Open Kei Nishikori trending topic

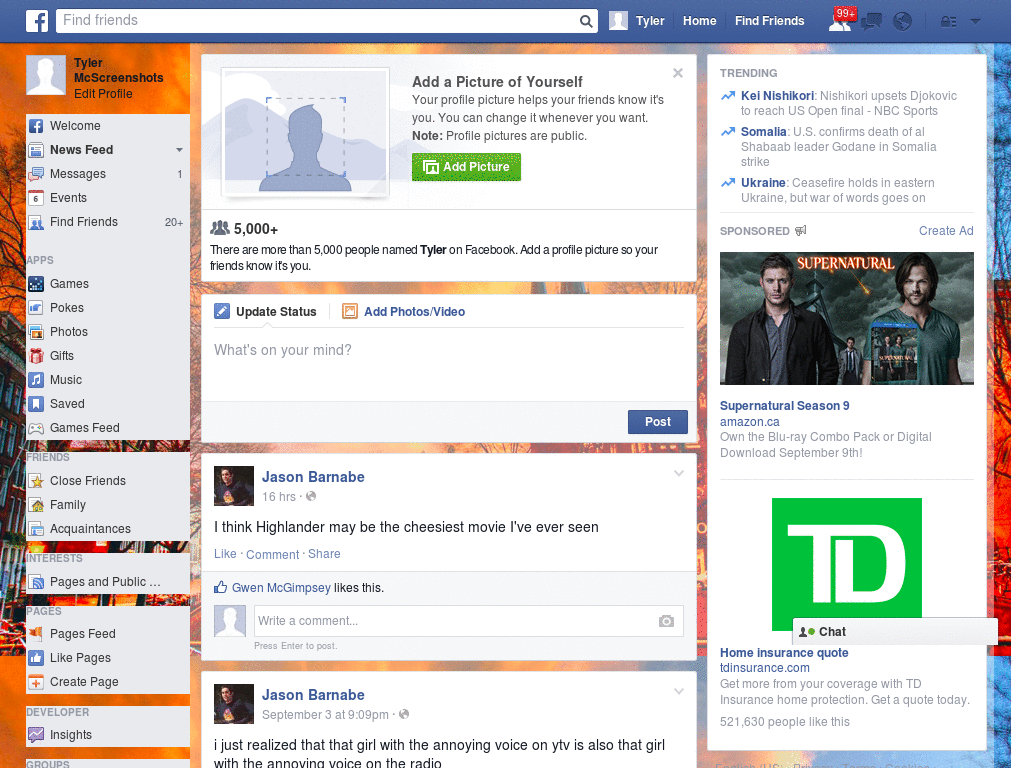(x=777, y=96)
